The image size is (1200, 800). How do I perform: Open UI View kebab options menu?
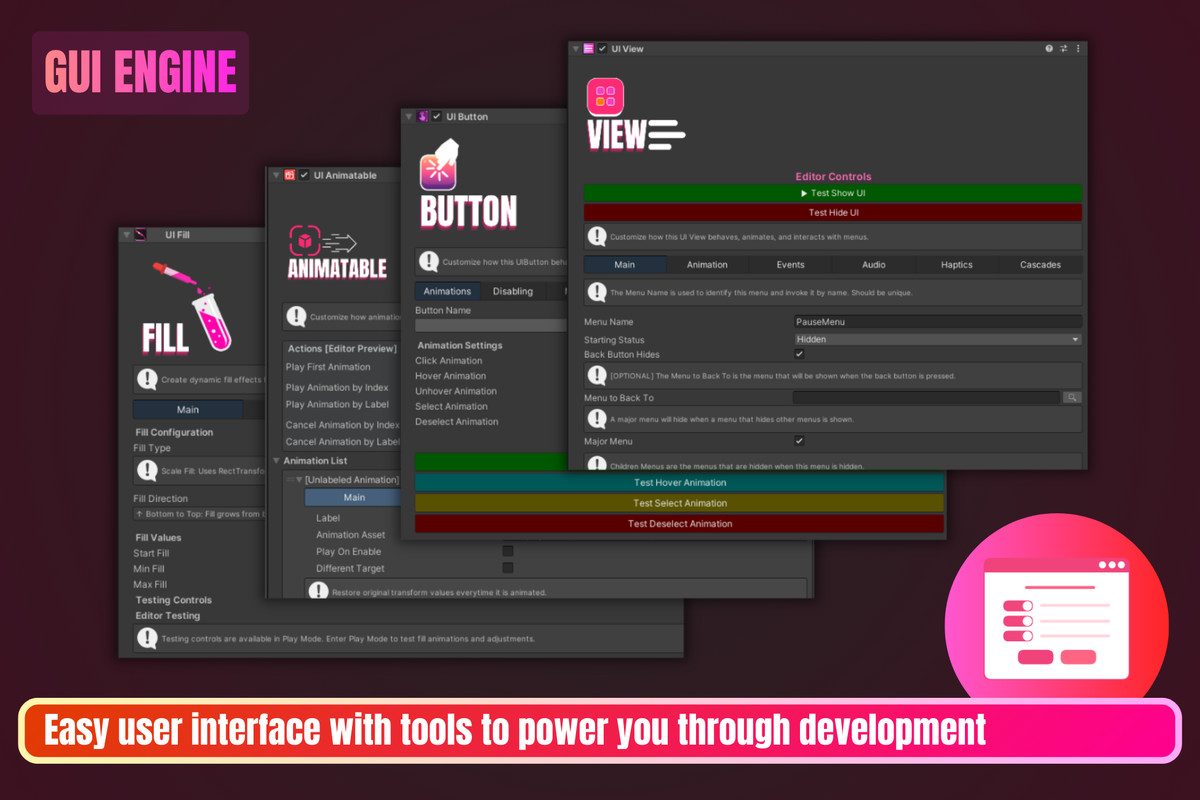(1077, 48)
